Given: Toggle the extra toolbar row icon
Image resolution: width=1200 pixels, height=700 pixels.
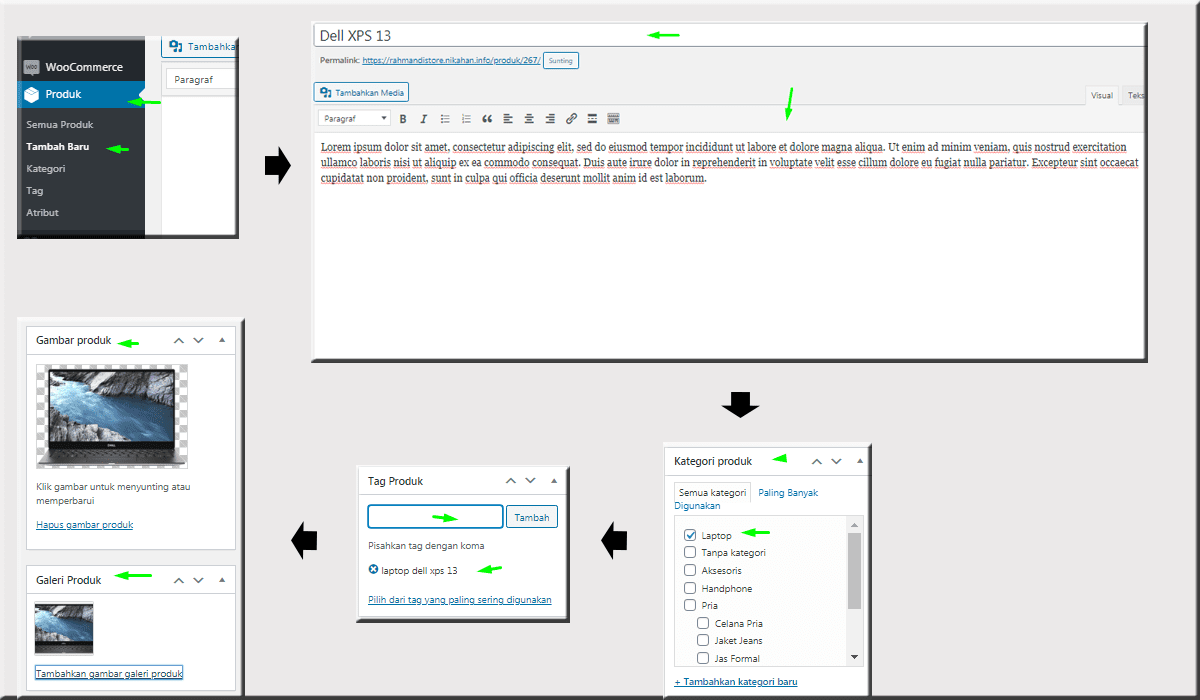Looking at the screenshot, I should tap(613, 118).
